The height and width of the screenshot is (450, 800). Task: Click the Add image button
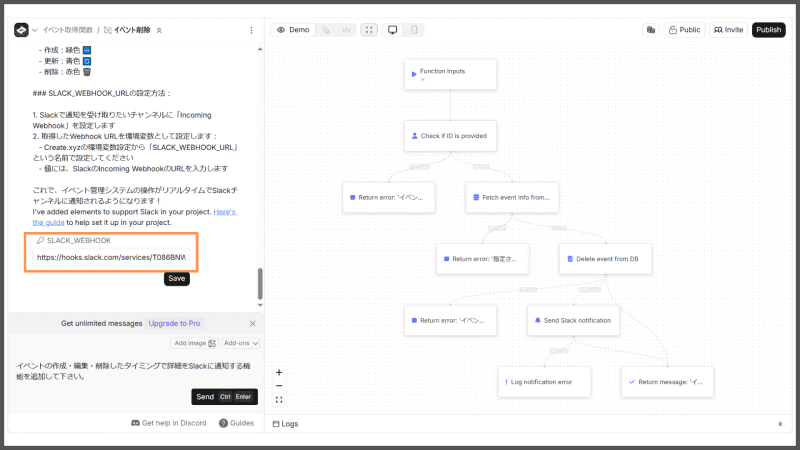click(x=194, y=343)
